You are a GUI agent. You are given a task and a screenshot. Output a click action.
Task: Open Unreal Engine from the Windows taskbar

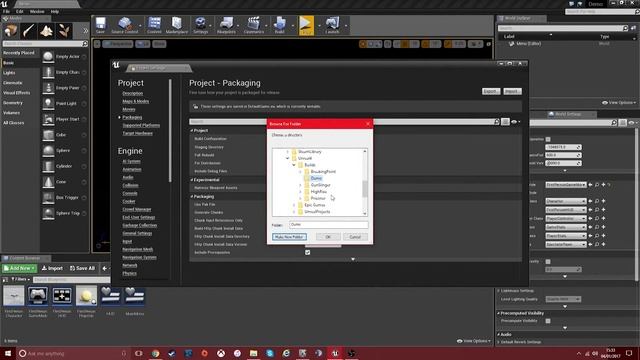coord(335,353)
